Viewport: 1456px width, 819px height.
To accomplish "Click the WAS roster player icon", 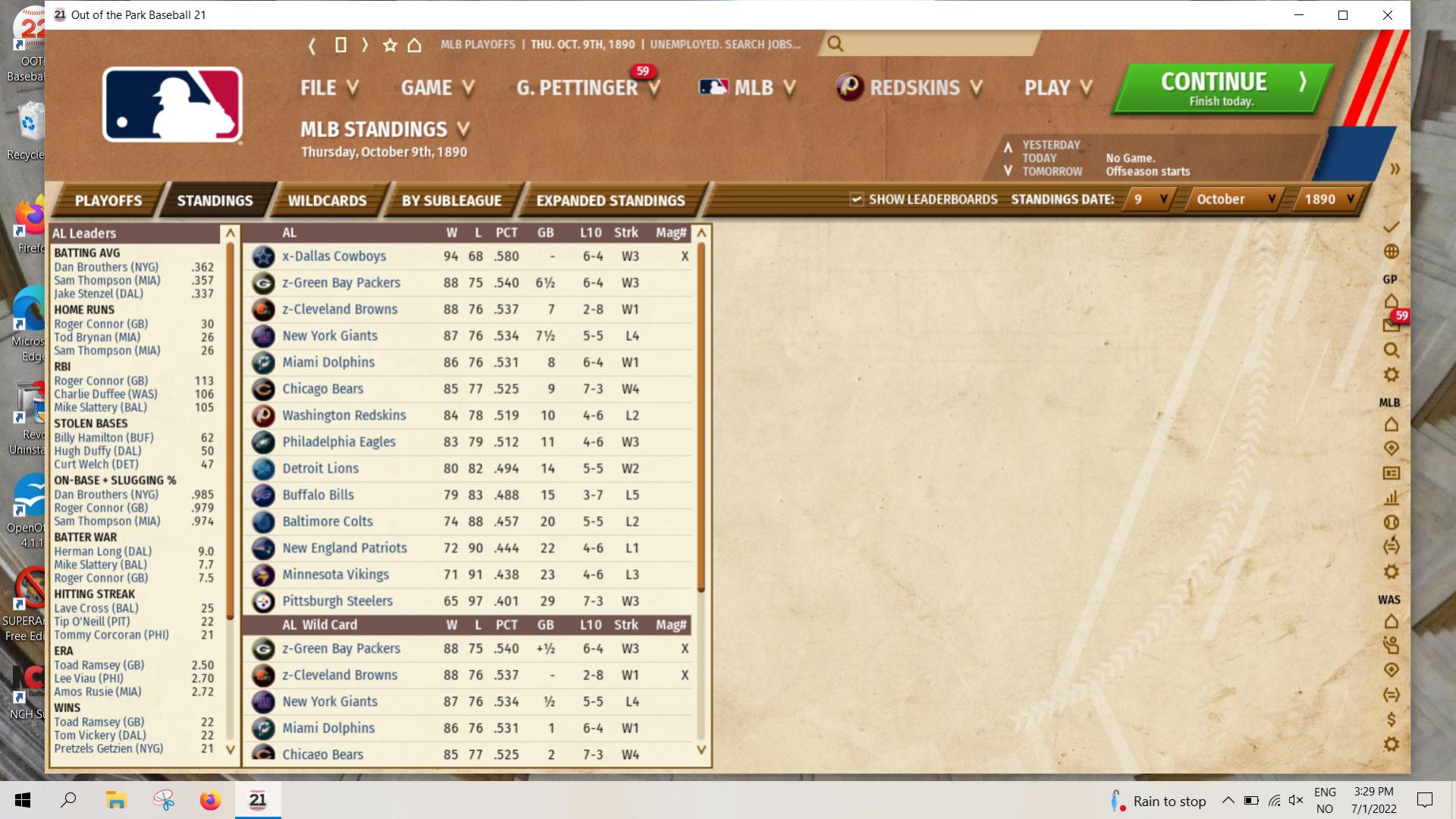I will click(x=1391, y=645).
